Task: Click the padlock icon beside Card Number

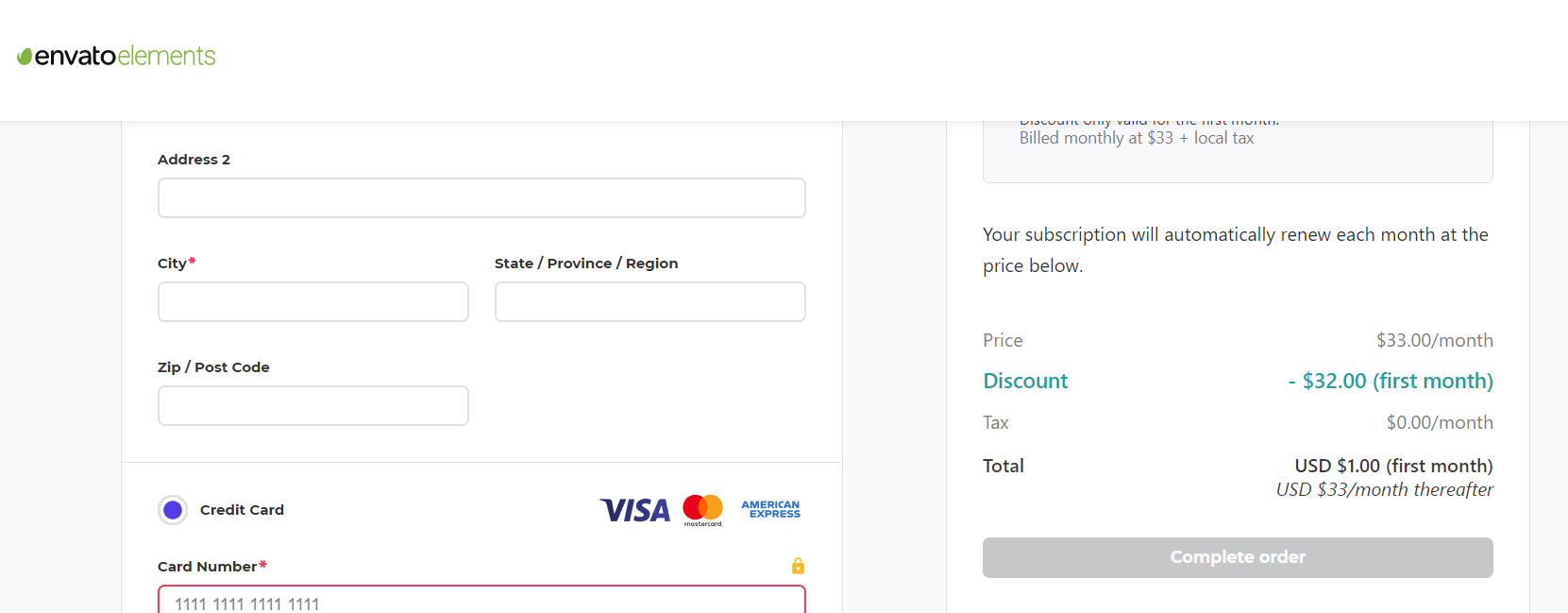Action: (798, 566)
